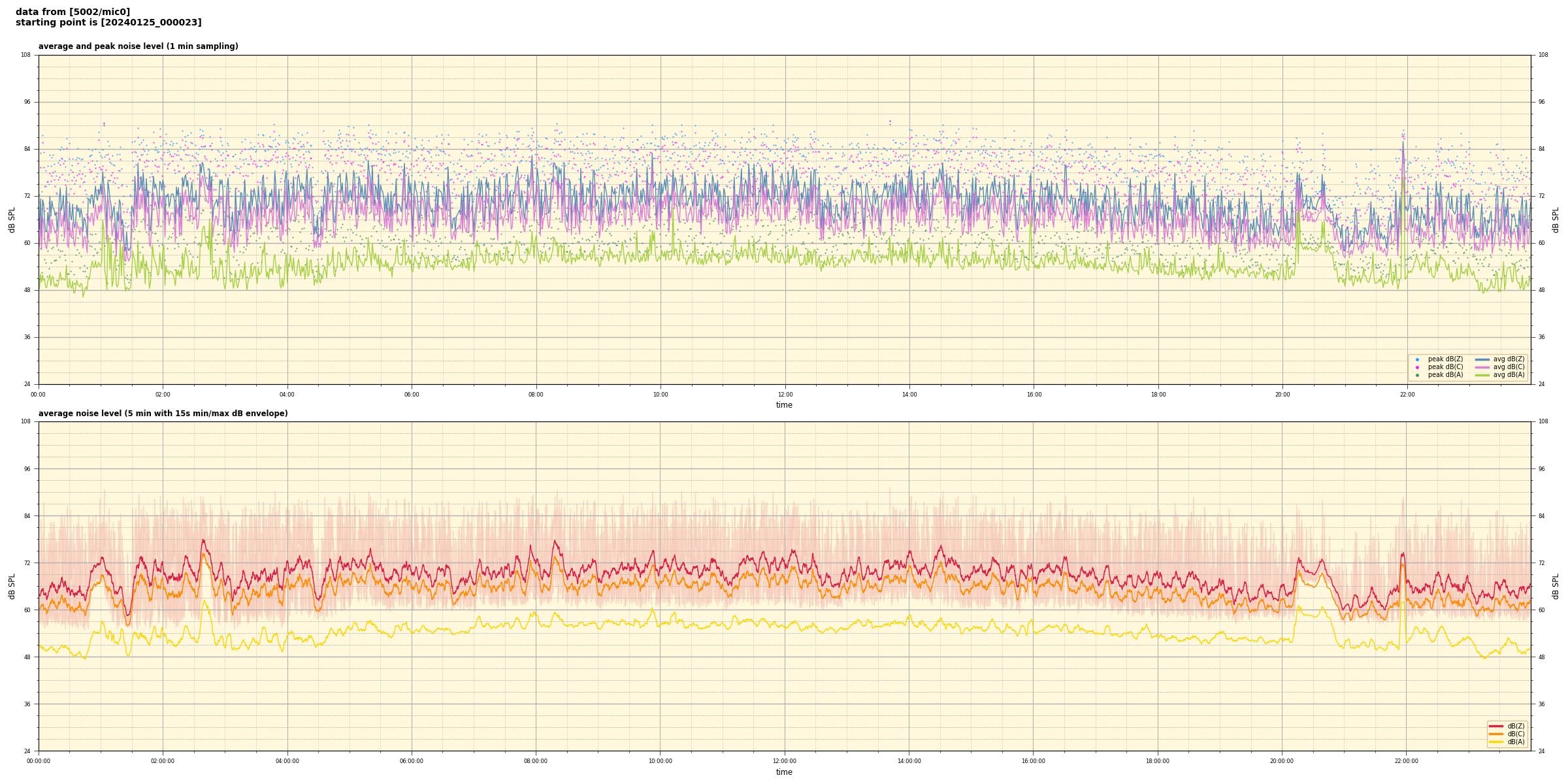Click the 22:00 tick on top chart axis
This screenshot has width=1568, height=784.
click(1407, 395)
